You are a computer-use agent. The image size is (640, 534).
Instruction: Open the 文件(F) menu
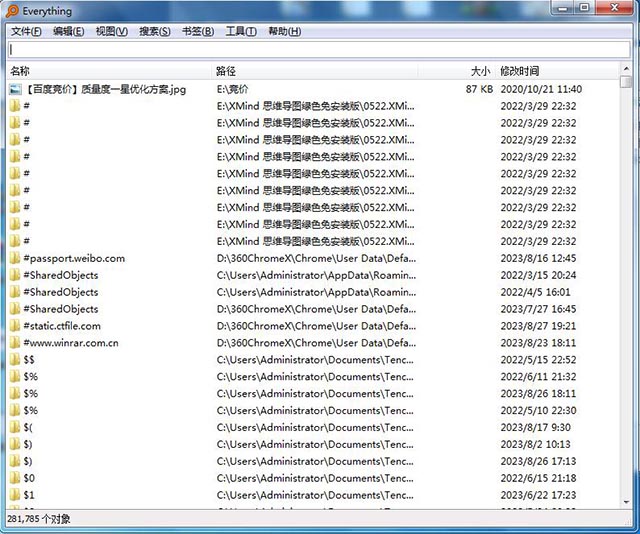point(26,31)
